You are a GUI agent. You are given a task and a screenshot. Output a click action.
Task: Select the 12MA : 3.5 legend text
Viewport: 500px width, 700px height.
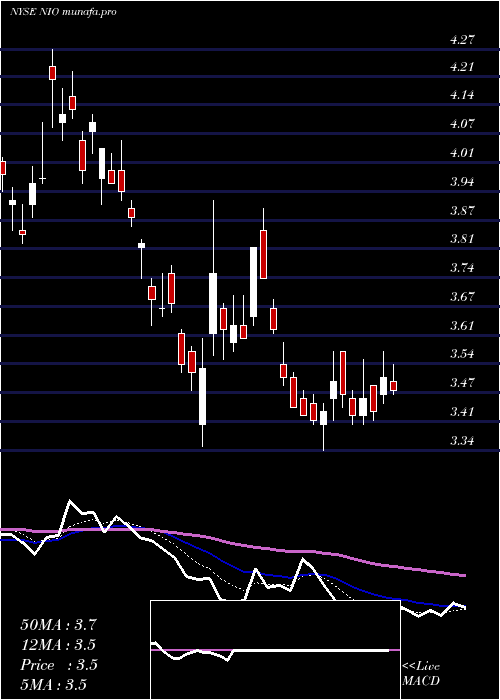point(58,645)
